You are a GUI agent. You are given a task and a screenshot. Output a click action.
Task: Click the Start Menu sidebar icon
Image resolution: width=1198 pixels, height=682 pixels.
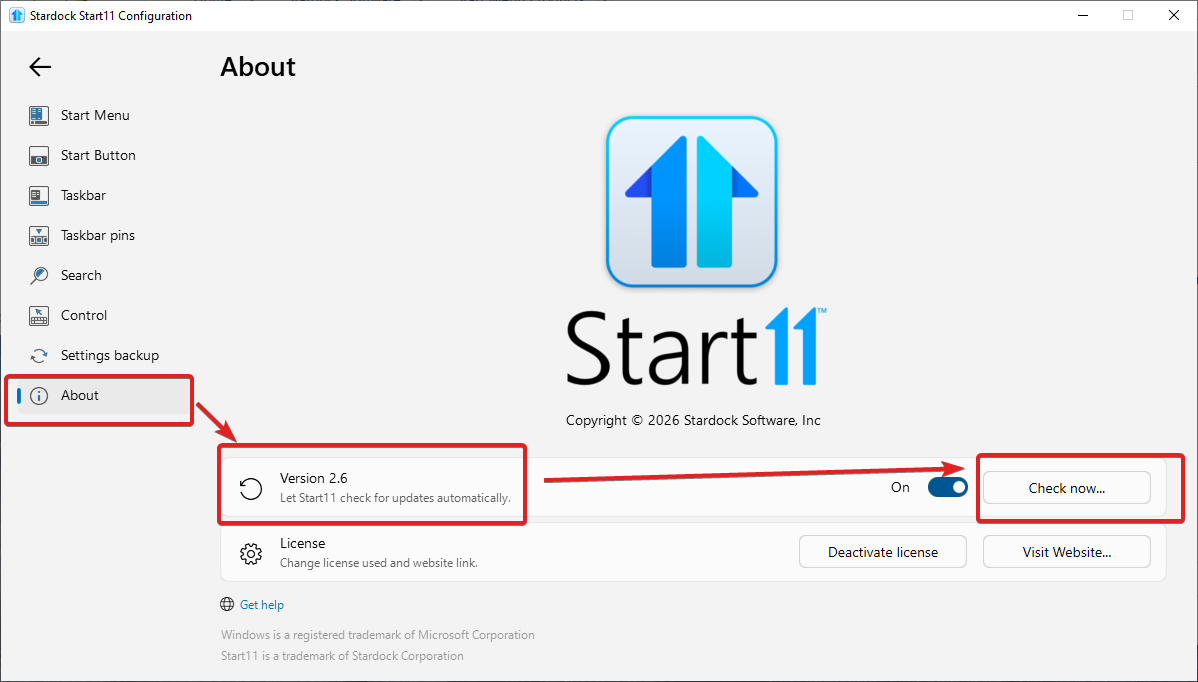(39, 115)
